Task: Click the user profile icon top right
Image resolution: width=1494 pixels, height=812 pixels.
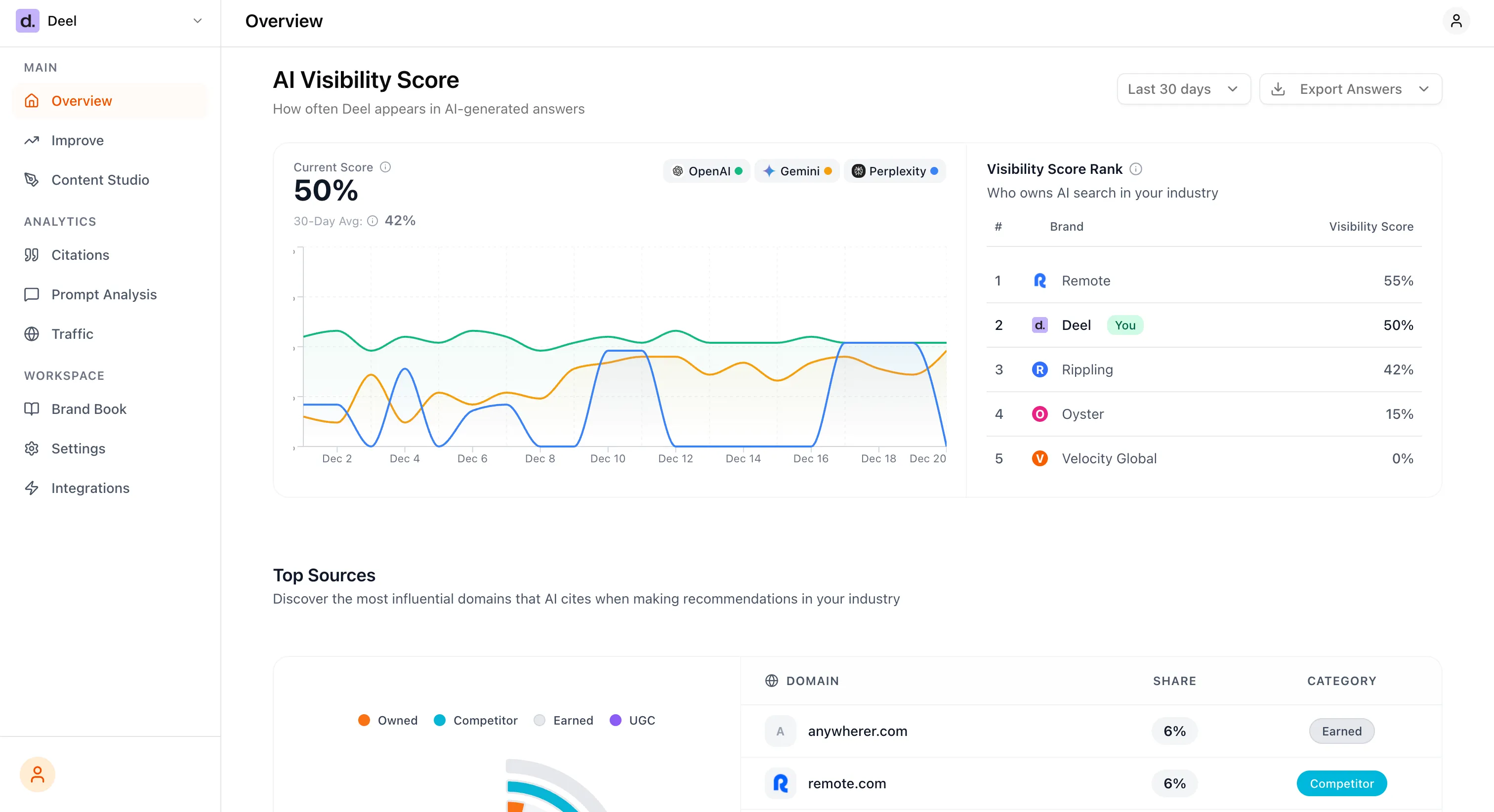Action: (1457, 21)
